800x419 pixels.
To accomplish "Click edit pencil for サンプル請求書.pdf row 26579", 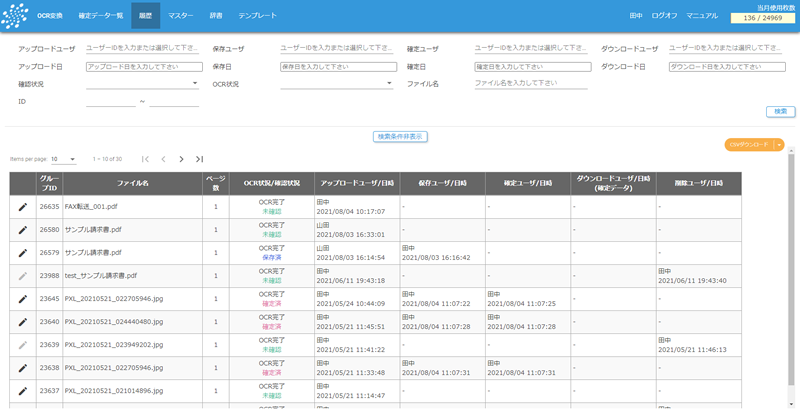I will coord(23,252).
